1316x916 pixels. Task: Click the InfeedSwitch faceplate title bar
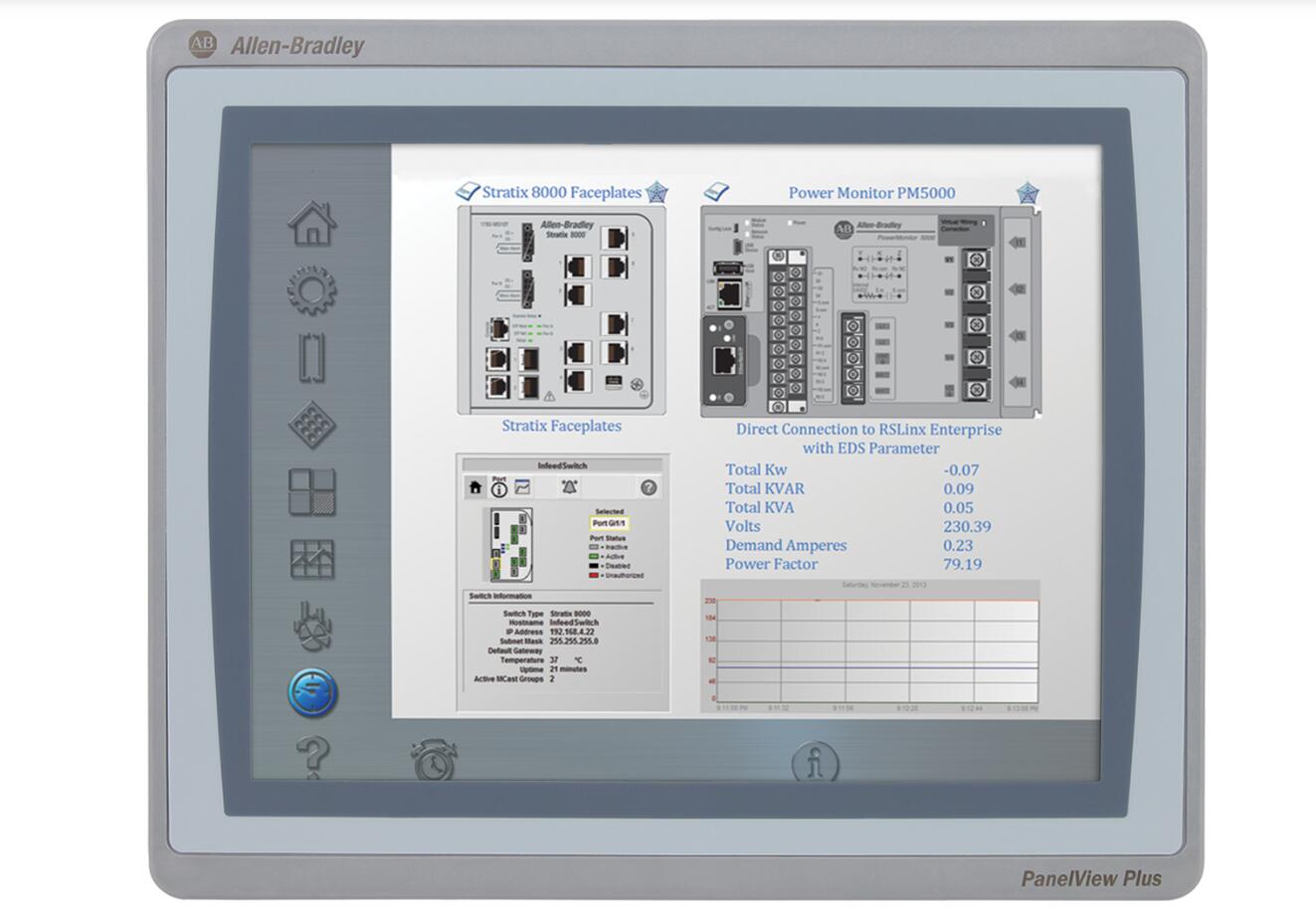pos(562,465)
